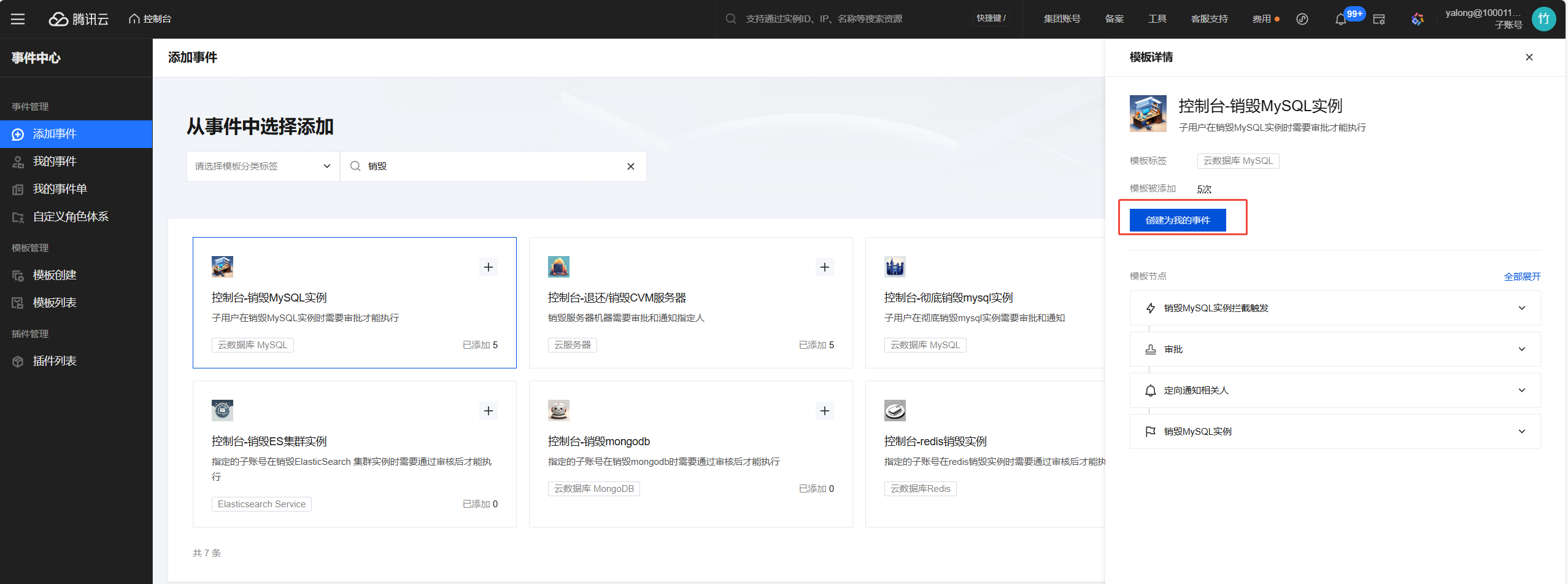Click the plus icon on 控制台-销毁MySQL实例 card
Screen dimensions: 1568x584
(488, 267)
